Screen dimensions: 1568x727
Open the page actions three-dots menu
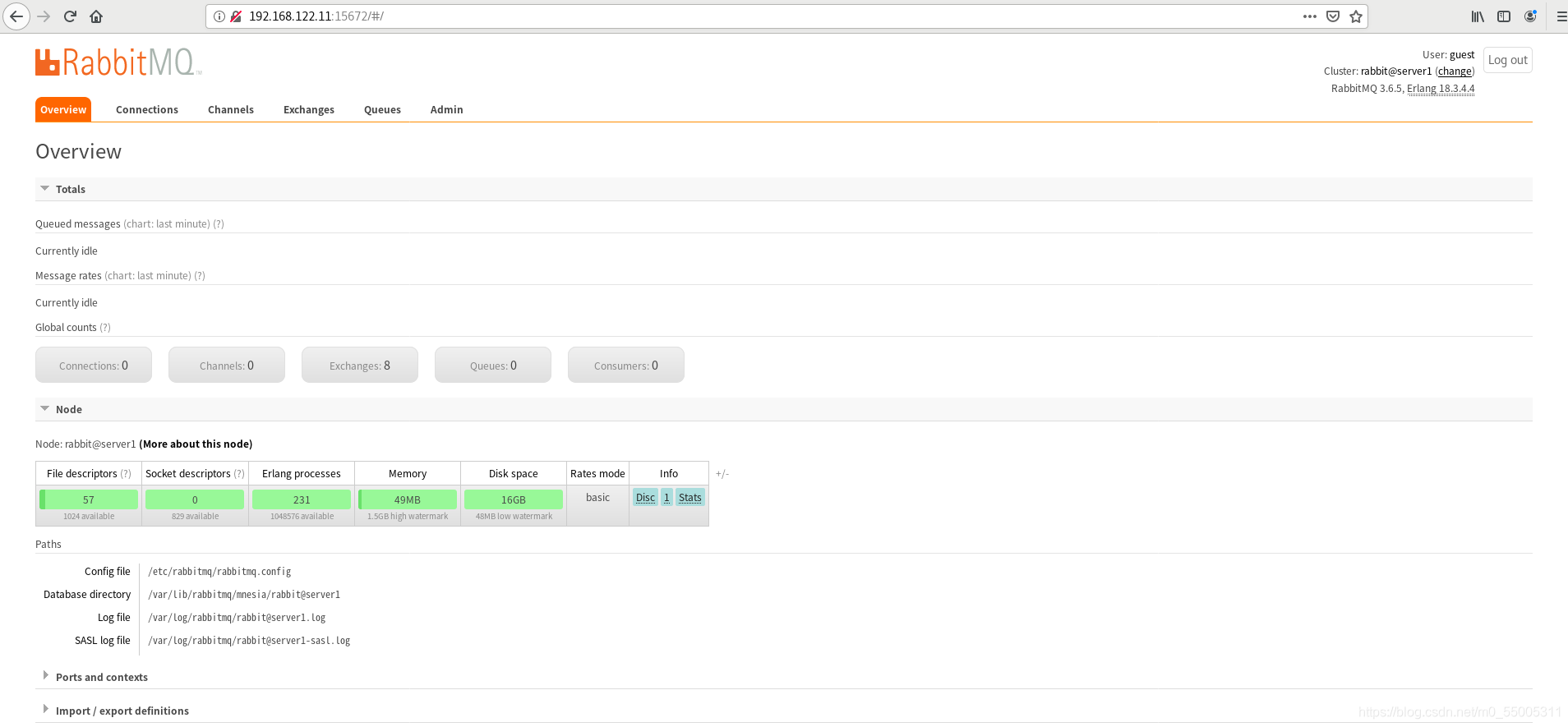coord(1310,16)
